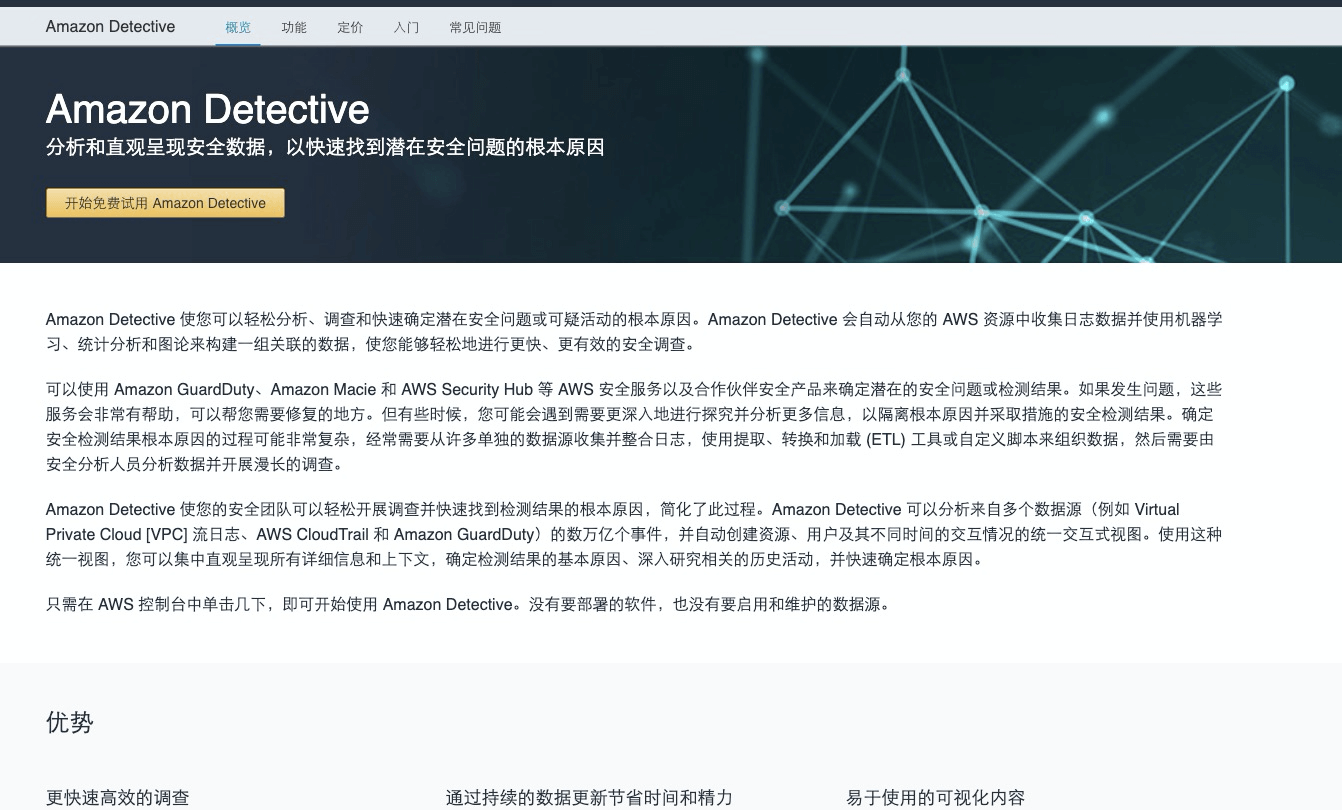
Task: Go to the 入门 tab
Action: click(x=406, y=27)
